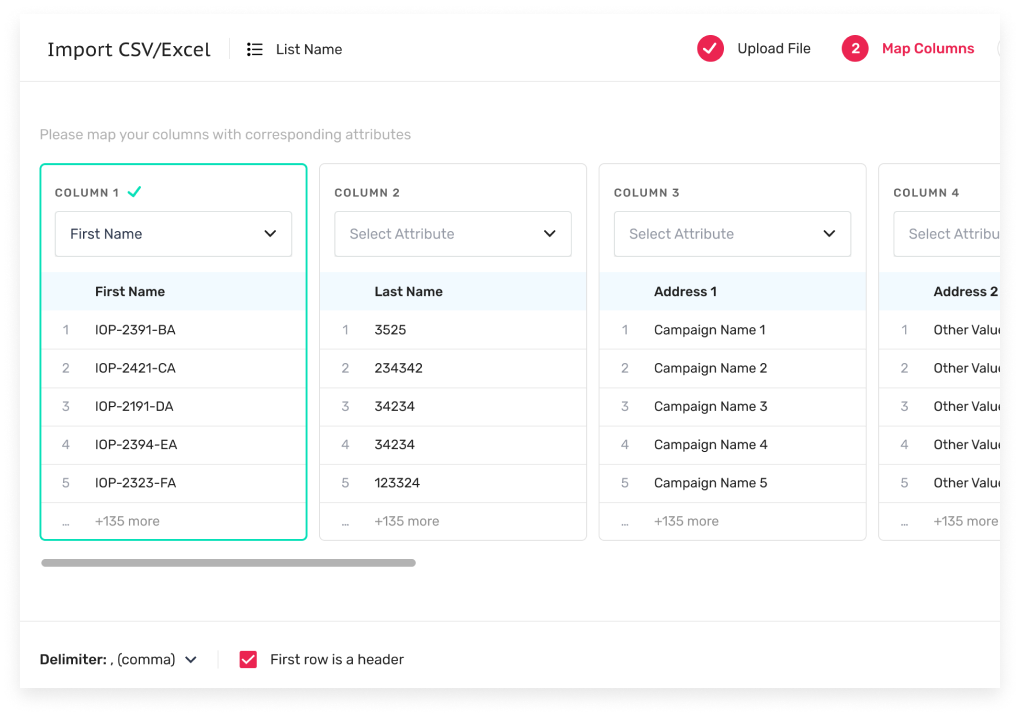This screenshot has width=1020, height=716.
Task: Click the Import CSV/Excel title
Action: pyautogui.click(x=129, y=49)
